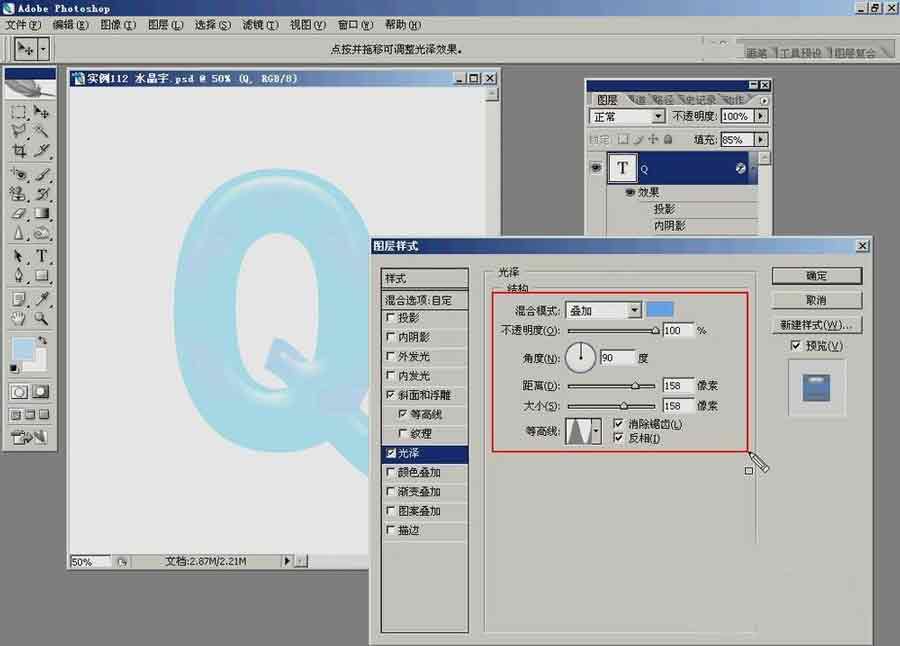900x646 pixels.
Task: Click the 新建样式 button
Action: pyautogui.click(x=818, y=324)
